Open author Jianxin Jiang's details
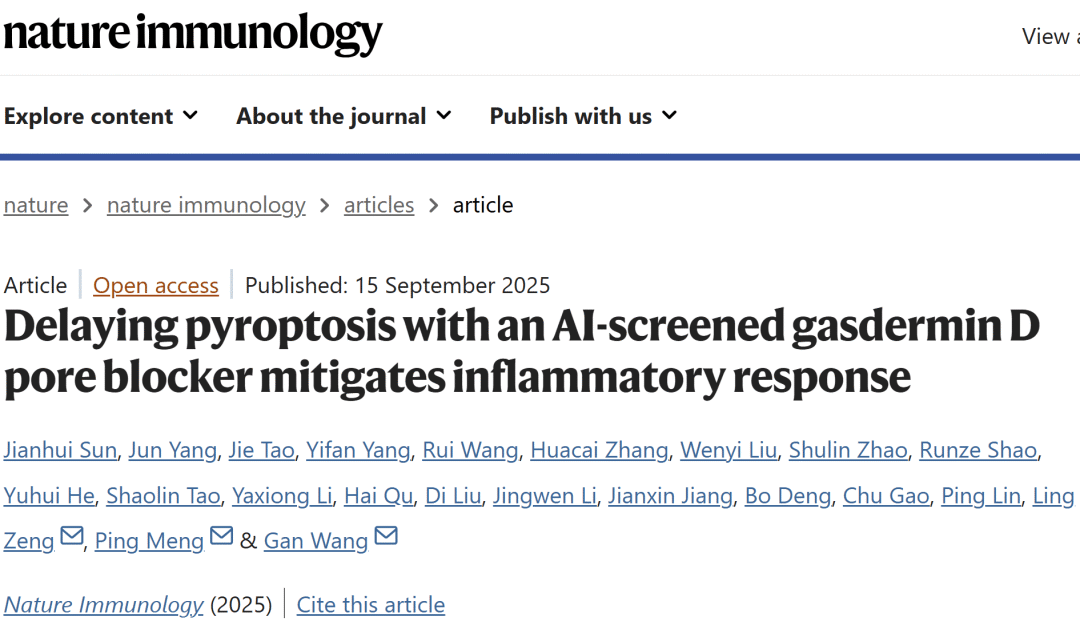The width and height of the screenshot is (1080, 625). (672, 496)
